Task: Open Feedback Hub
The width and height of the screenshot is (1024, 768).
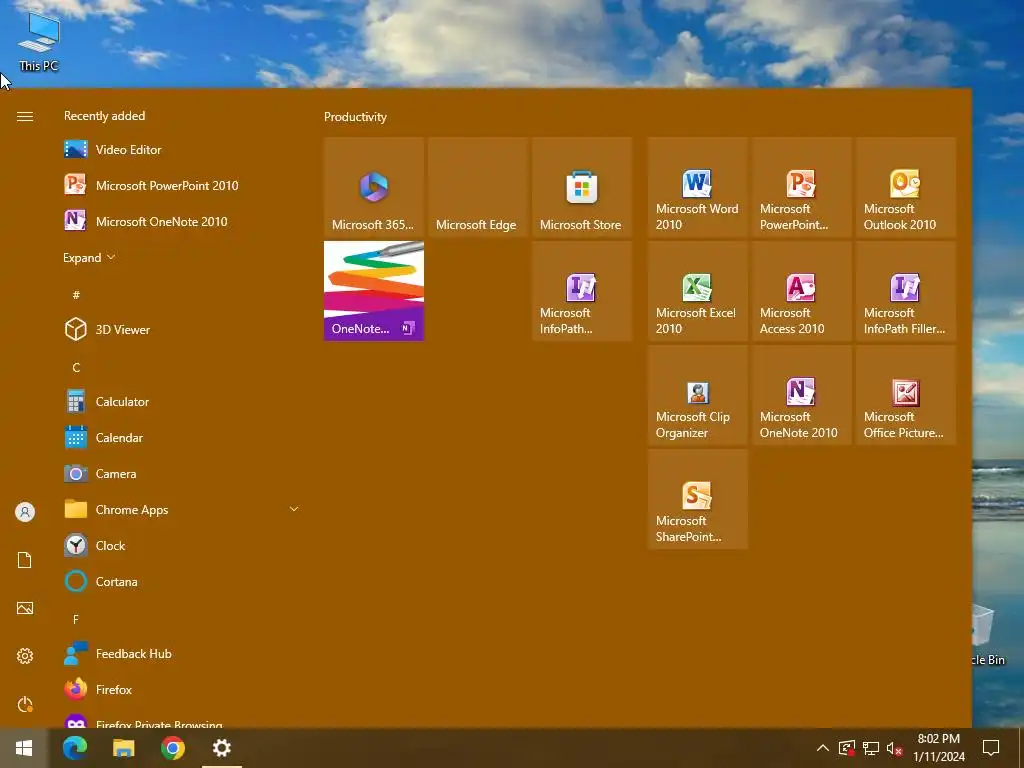Action: pos(180,654)
